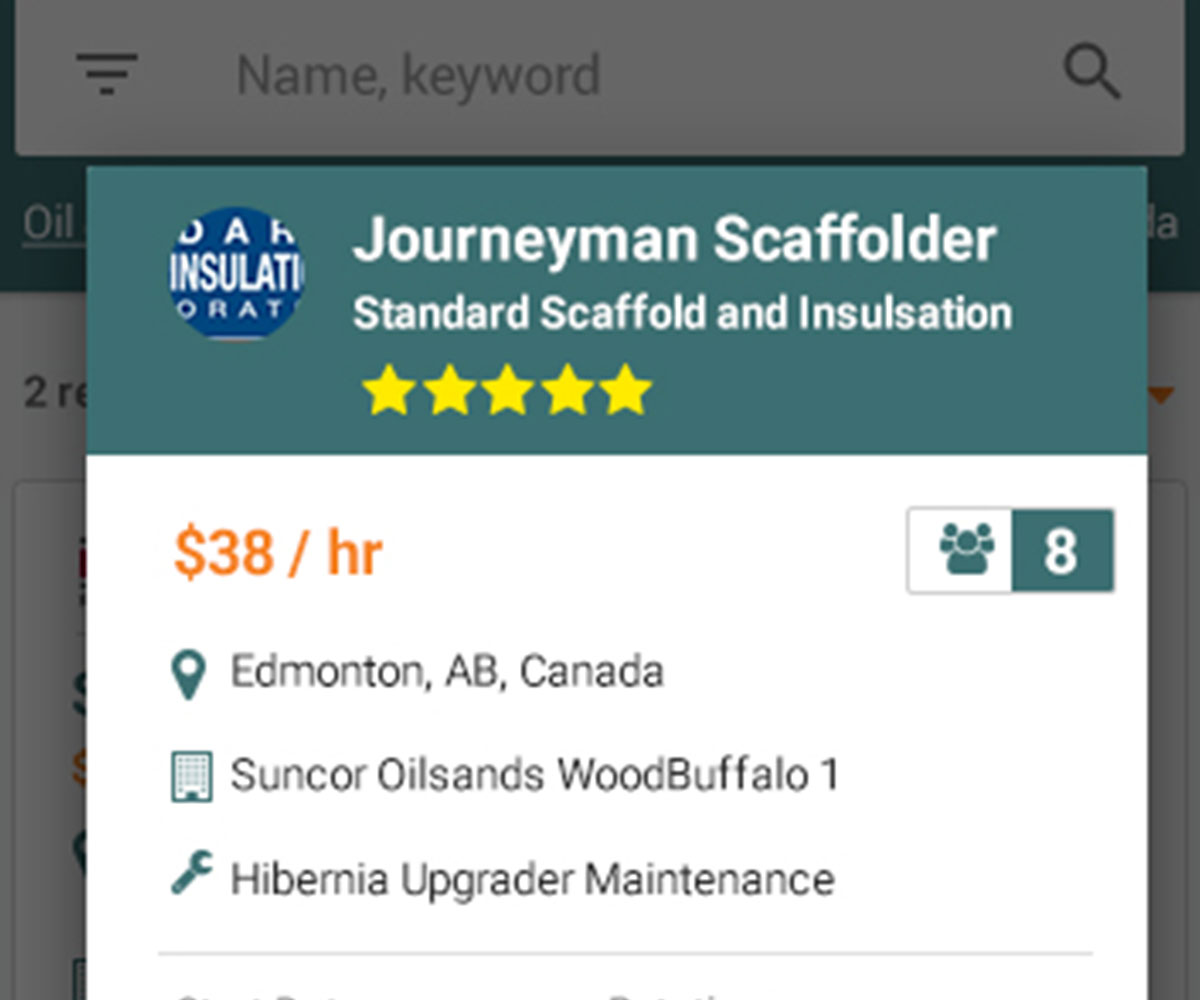Viewport: 1200px width, 1000px height.
Task: Click the underlined "Oil" category link
Action: click(48, 223)
